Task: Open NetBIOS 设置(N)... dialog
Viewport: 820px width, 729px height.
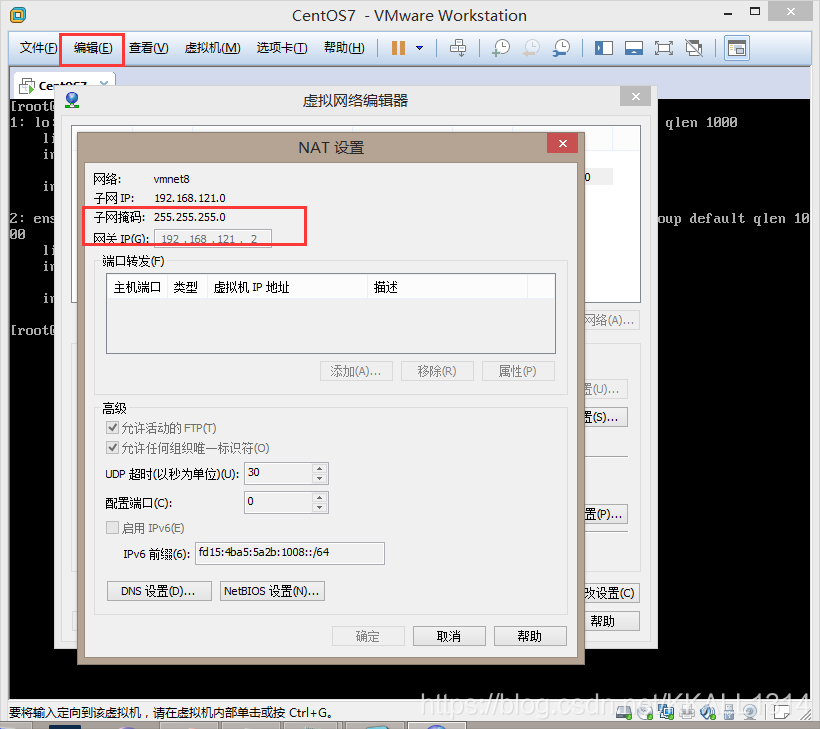Action: 272,591
